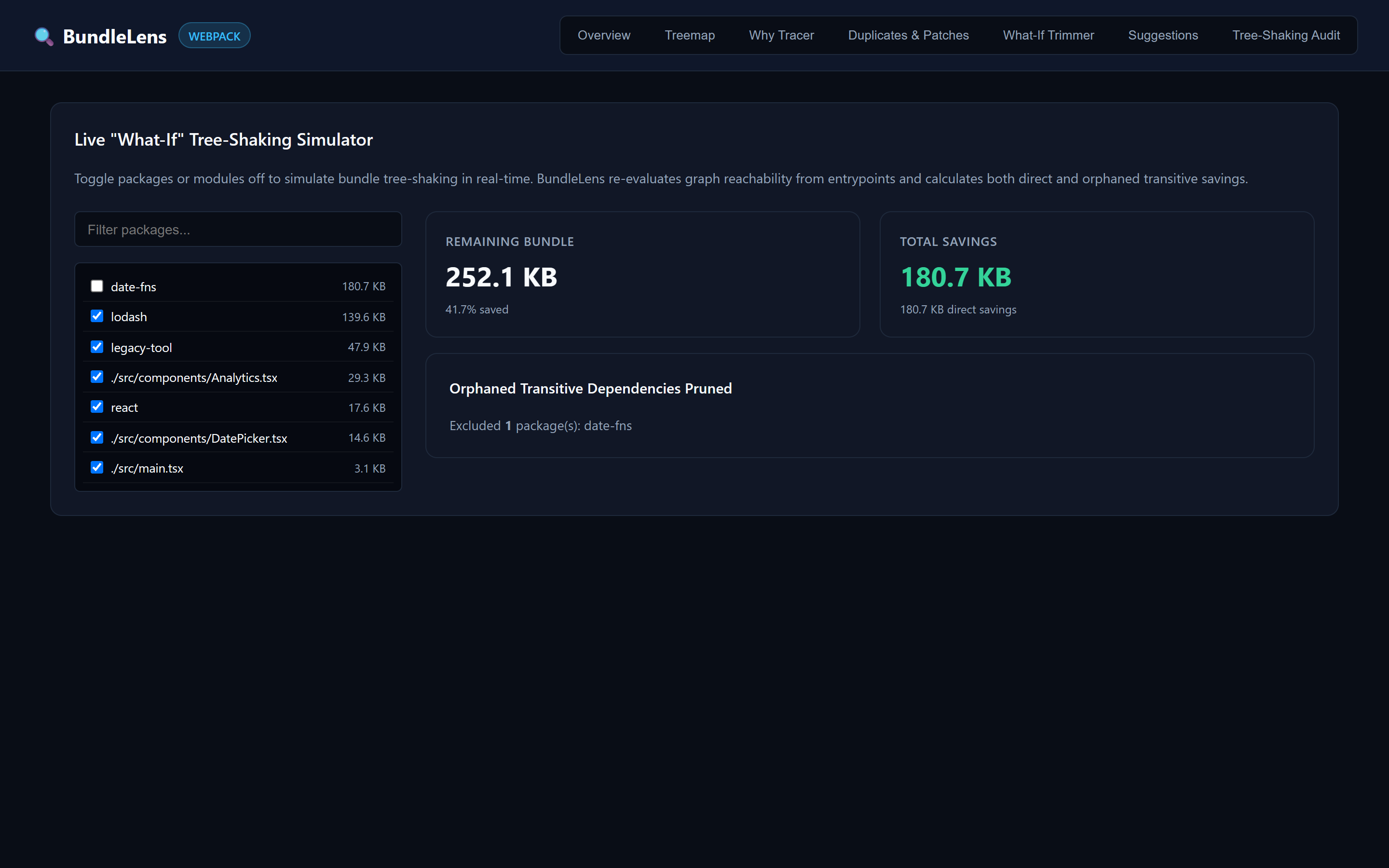Screen dimensions: 1389x868
Task: Disable the react package checkbox
Action: pos(96,407)
